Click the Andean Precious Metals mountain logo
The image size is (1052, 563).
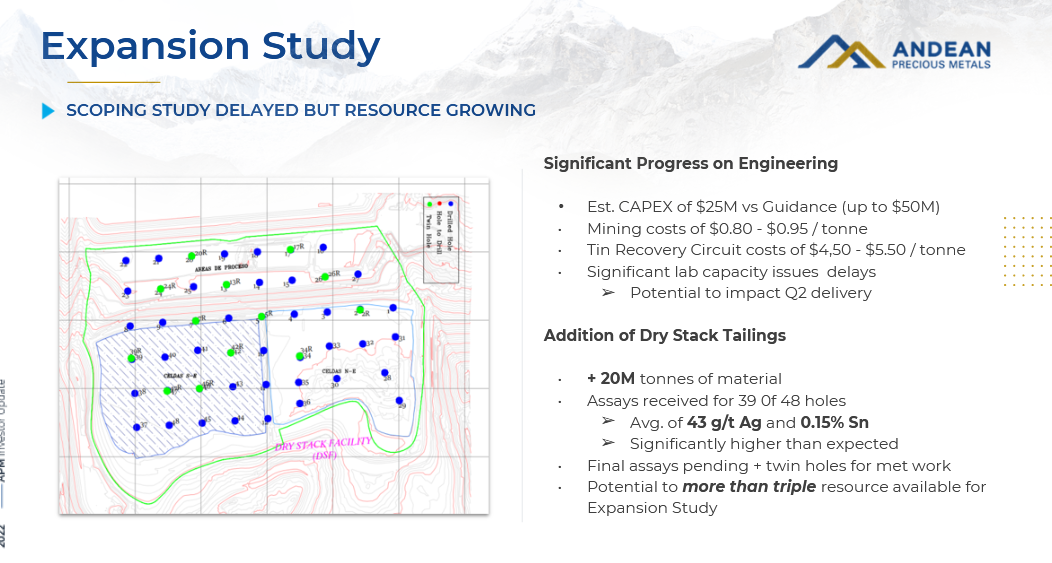[x=841, y=53]
